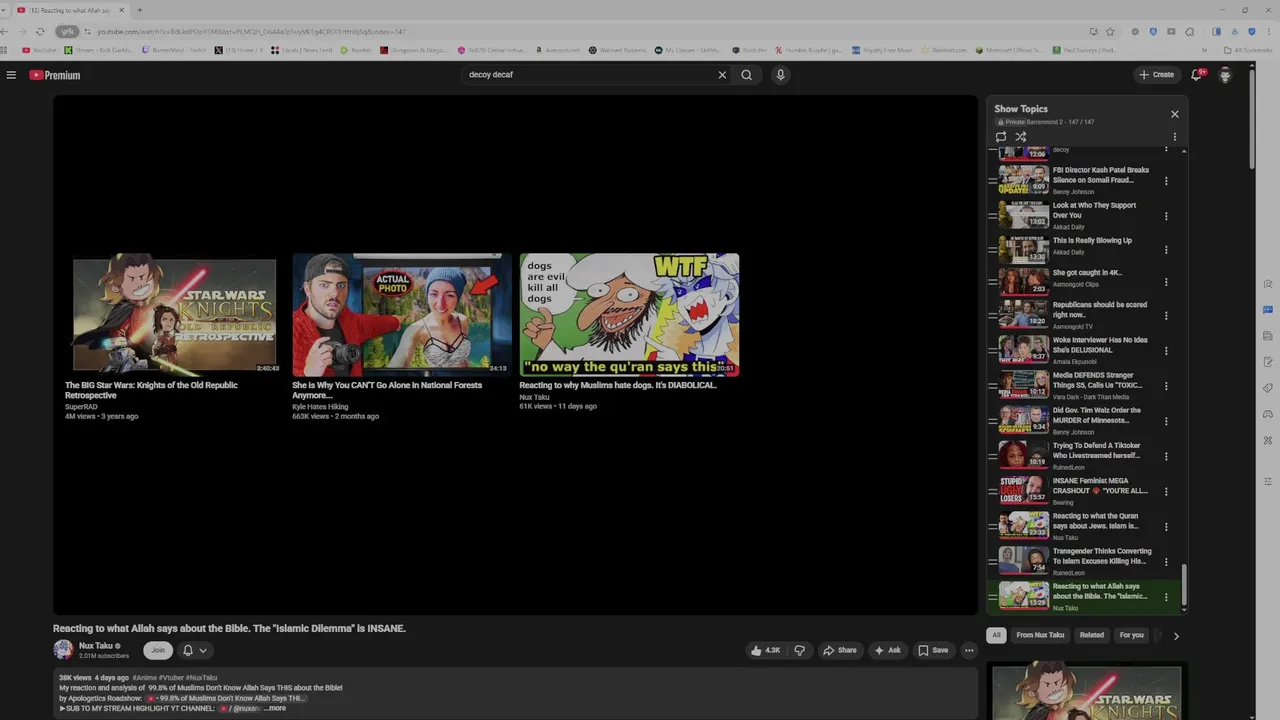Click the browser address bar URL
The image size is (1280, 720).
[x=250, y=31]
